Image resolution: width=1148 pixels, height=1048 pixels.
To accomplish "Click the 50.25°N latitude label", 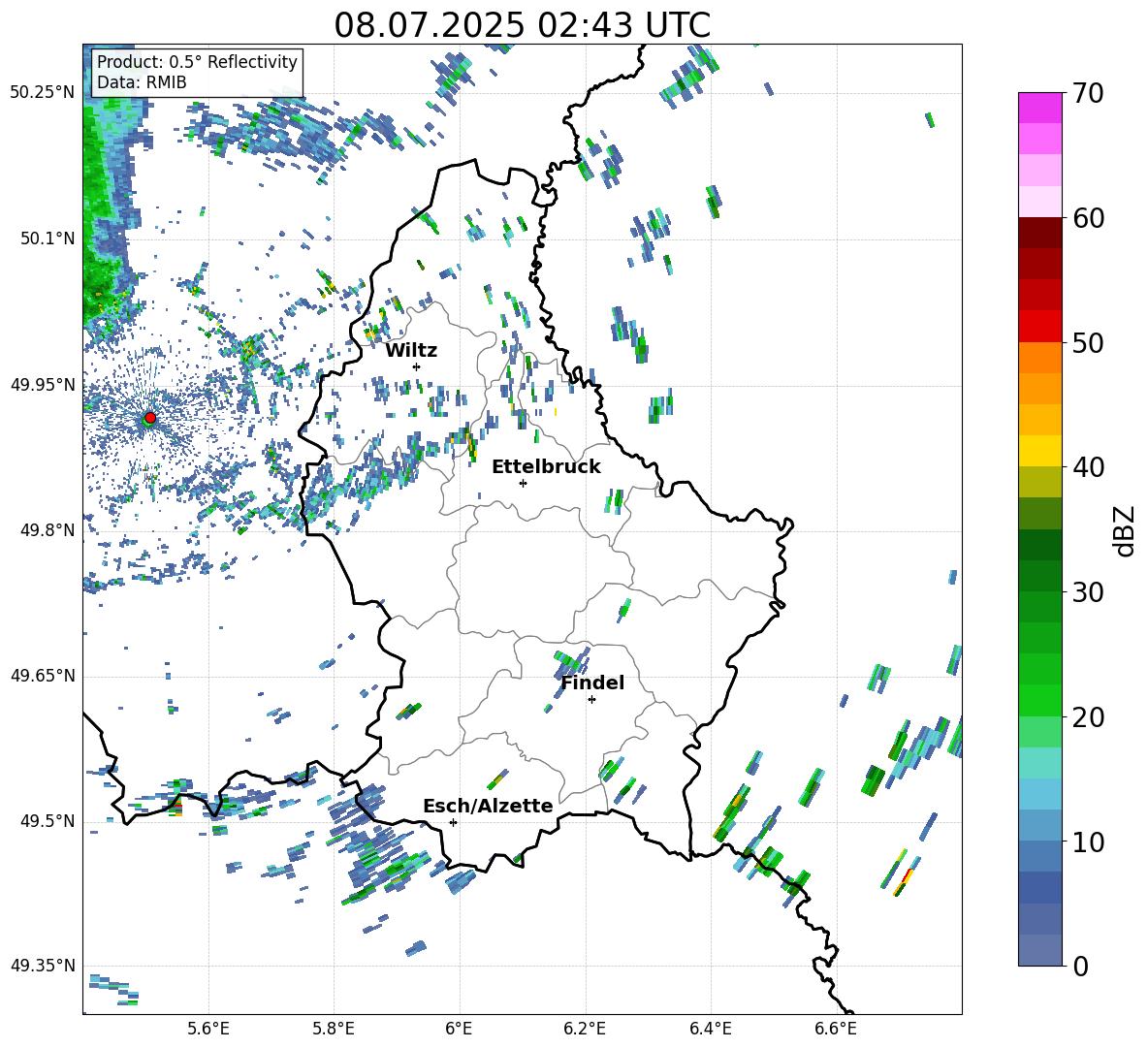I will pos(43,93).
